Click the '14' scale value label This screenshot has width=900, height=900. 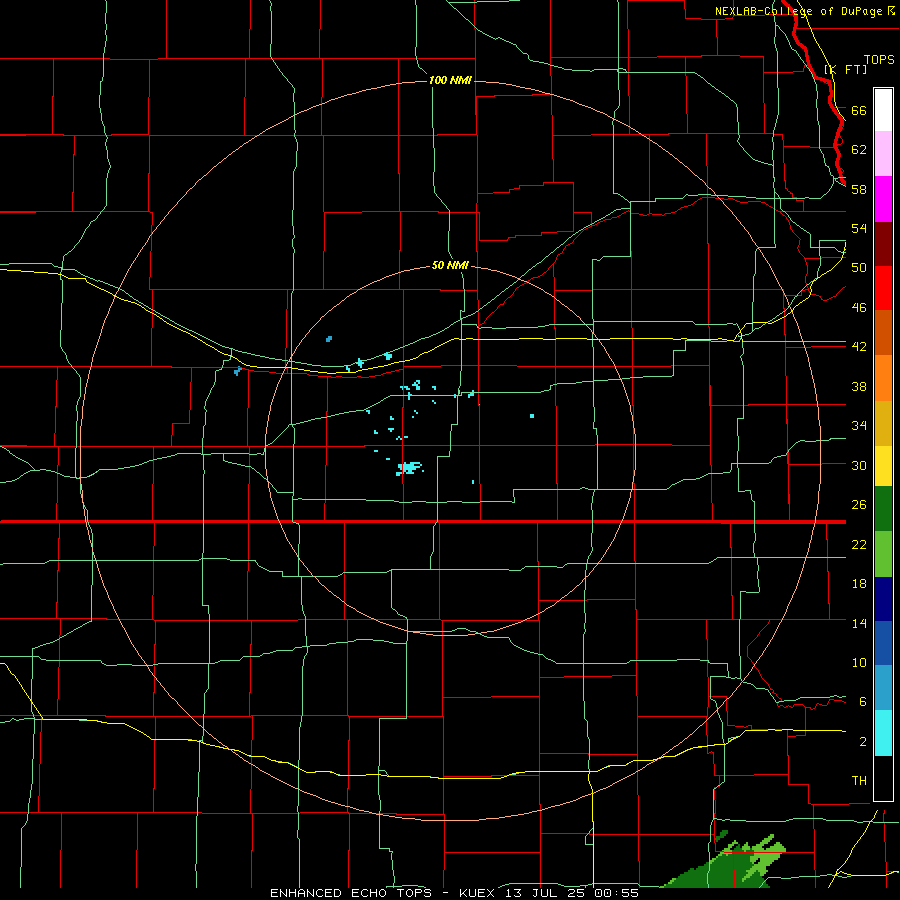coord(859,623)
